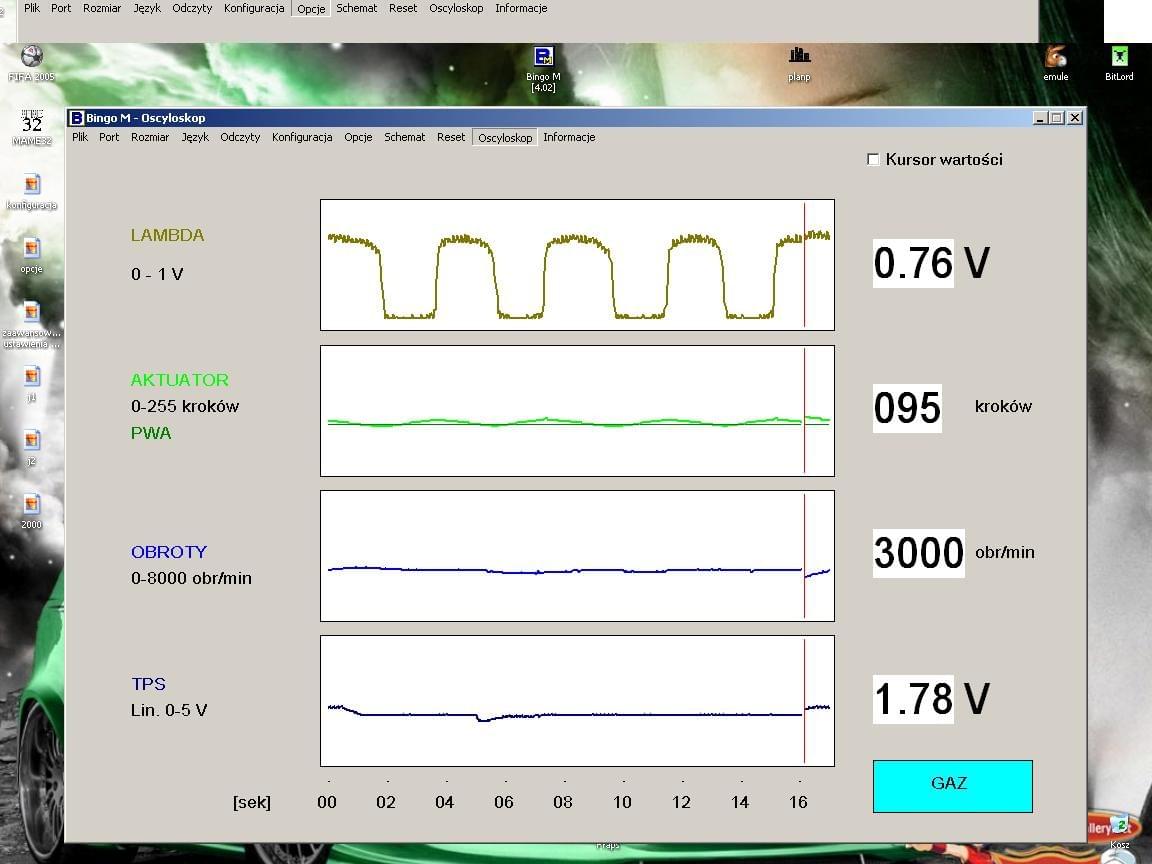The image size is (1152, 864).
Task: Click the Bingo M window system icon
Action: coord(77,118)
